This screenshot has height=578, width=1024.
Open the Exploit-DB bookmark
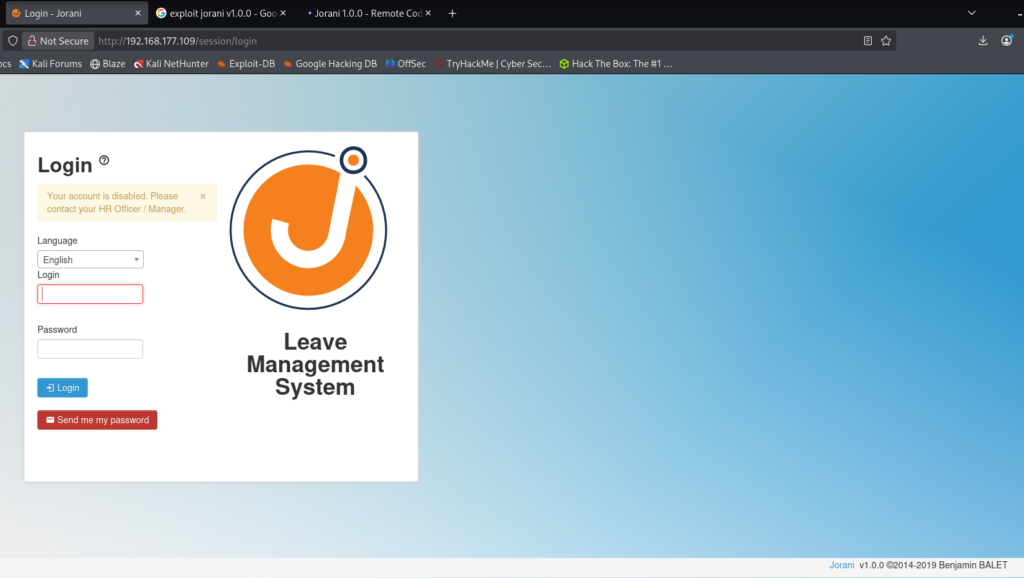click(245, 64)
